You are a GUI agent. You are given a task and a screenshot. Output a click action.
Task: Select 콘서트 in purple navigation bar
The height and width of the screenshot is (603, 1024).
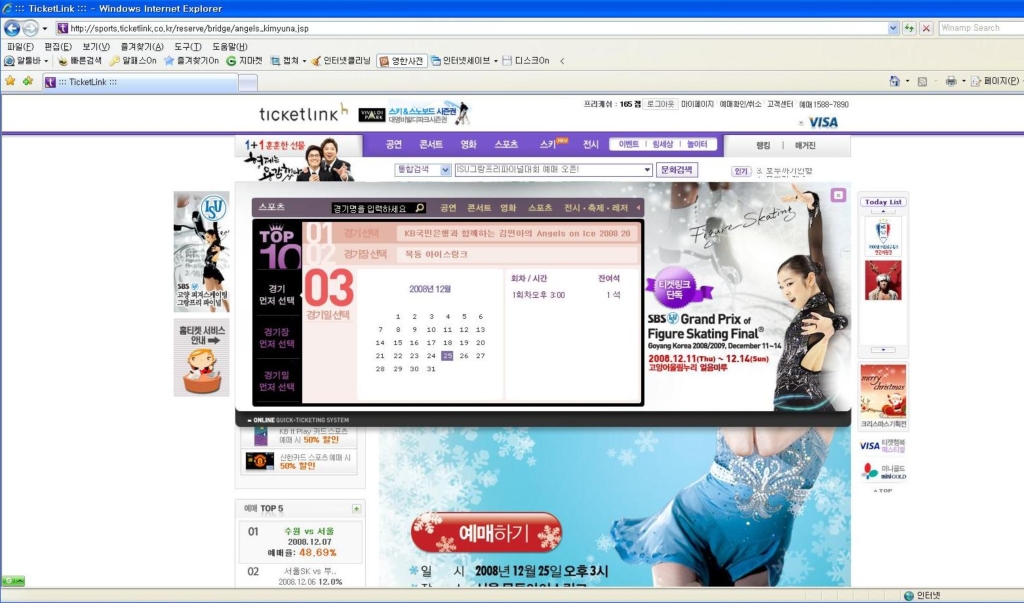tap(430, 144)
